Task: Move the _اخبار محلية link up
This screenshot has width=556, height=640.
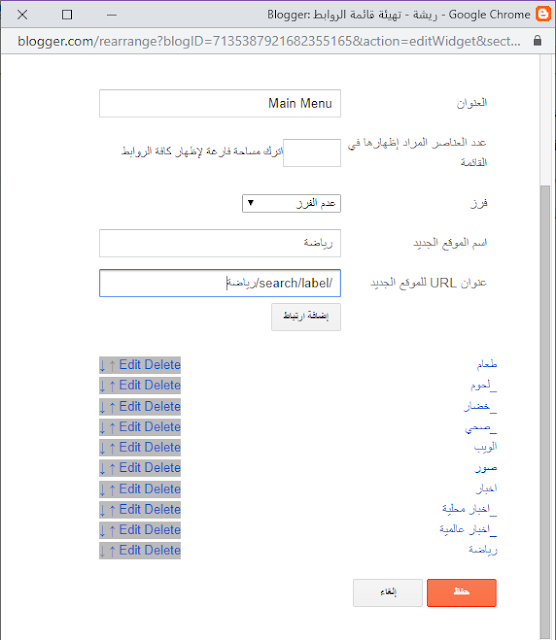Action: (x=112, y=510)
